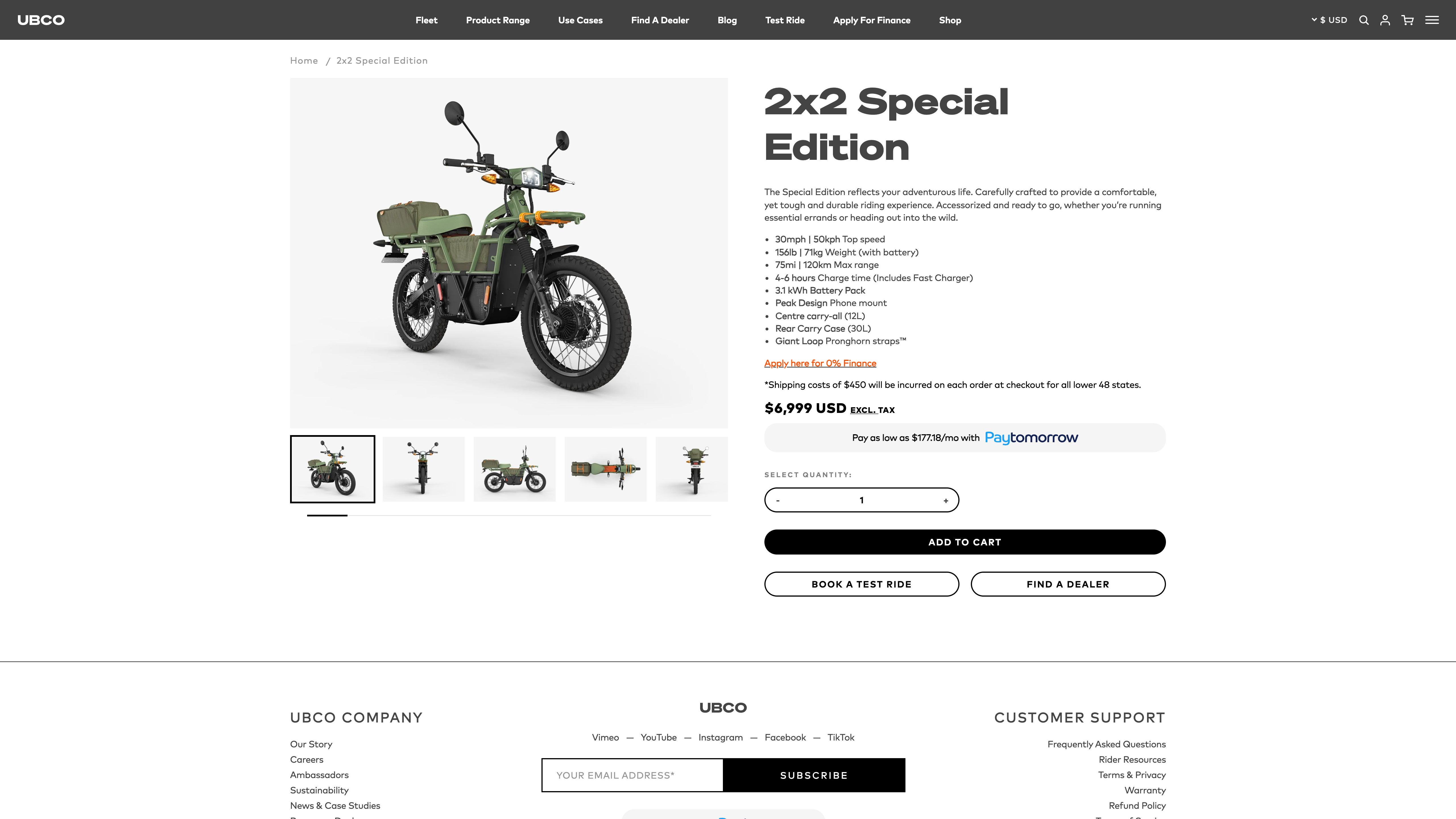
Task: Open Apply here for 0% Finance link
Action: click(820, 363)
